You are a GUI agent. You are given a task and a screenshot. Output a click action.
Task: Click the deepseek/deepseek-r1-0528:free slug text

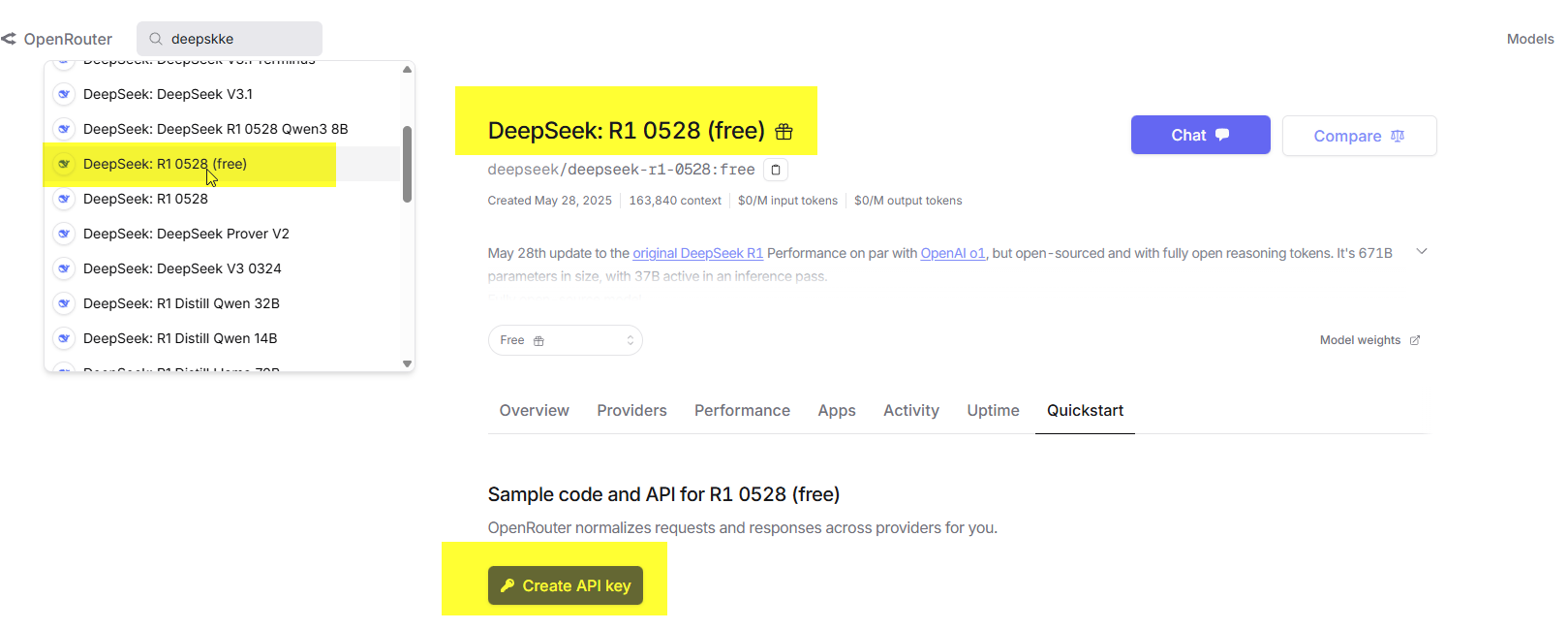click(621, 170)
